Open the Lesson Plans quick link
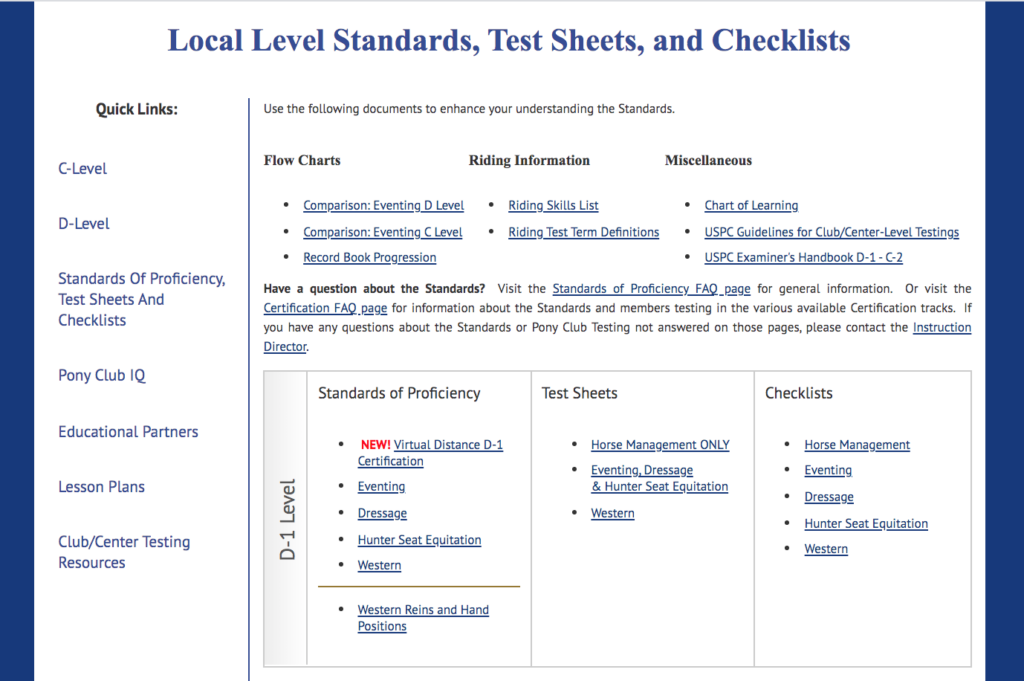This screenshot has height=681, width=1024. pyautogui.click(x=101, y=486)
